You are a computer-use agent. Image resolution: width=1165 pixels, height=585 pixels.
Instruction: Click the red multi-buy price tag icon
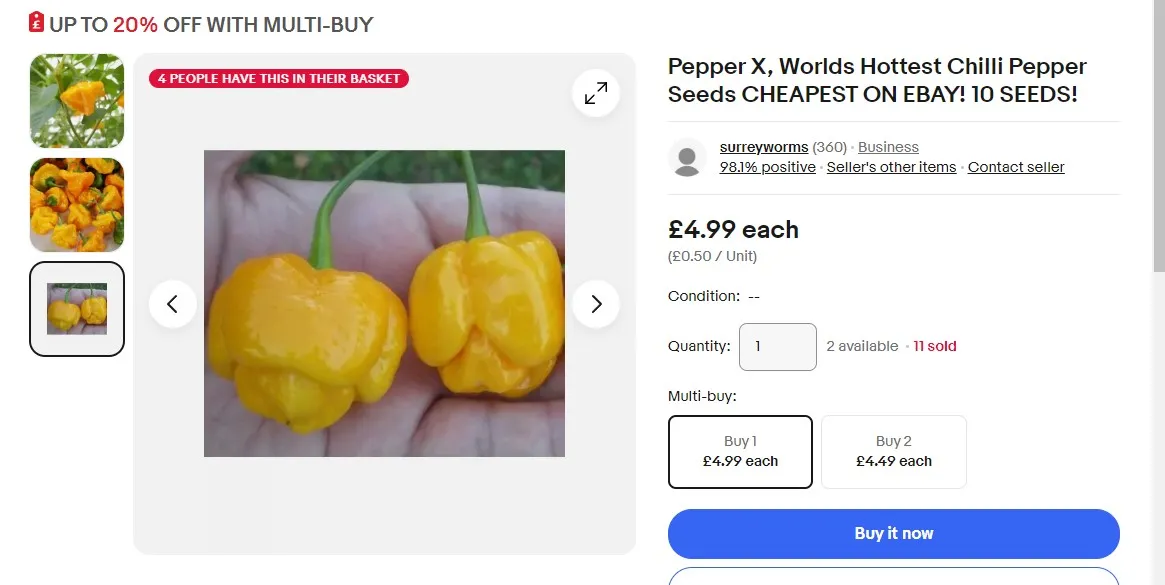pyautogui.click(x=35, y=23)
